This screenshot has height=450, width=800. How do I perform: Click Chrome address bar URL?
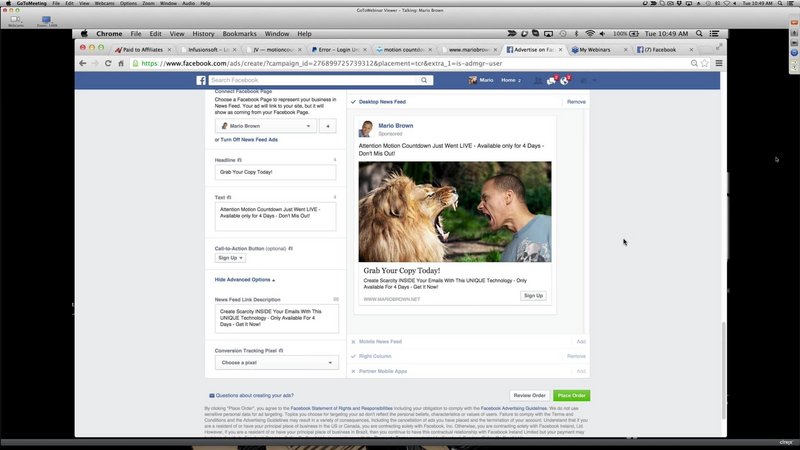321,63
